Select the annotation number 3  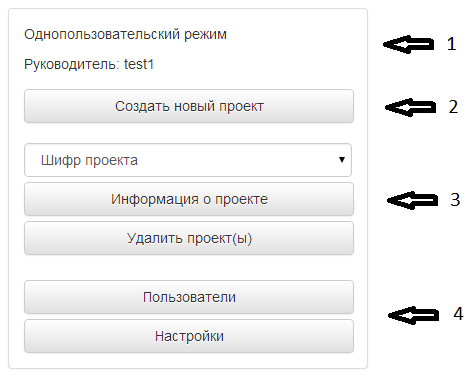(455, 200)
